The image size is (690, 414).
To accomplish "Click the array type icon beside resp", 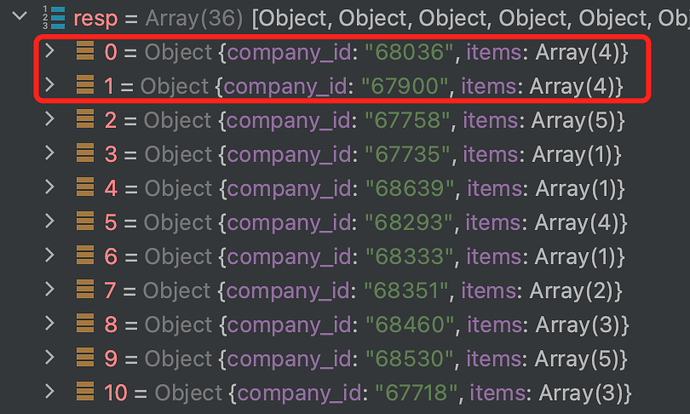I will point(58,17).
